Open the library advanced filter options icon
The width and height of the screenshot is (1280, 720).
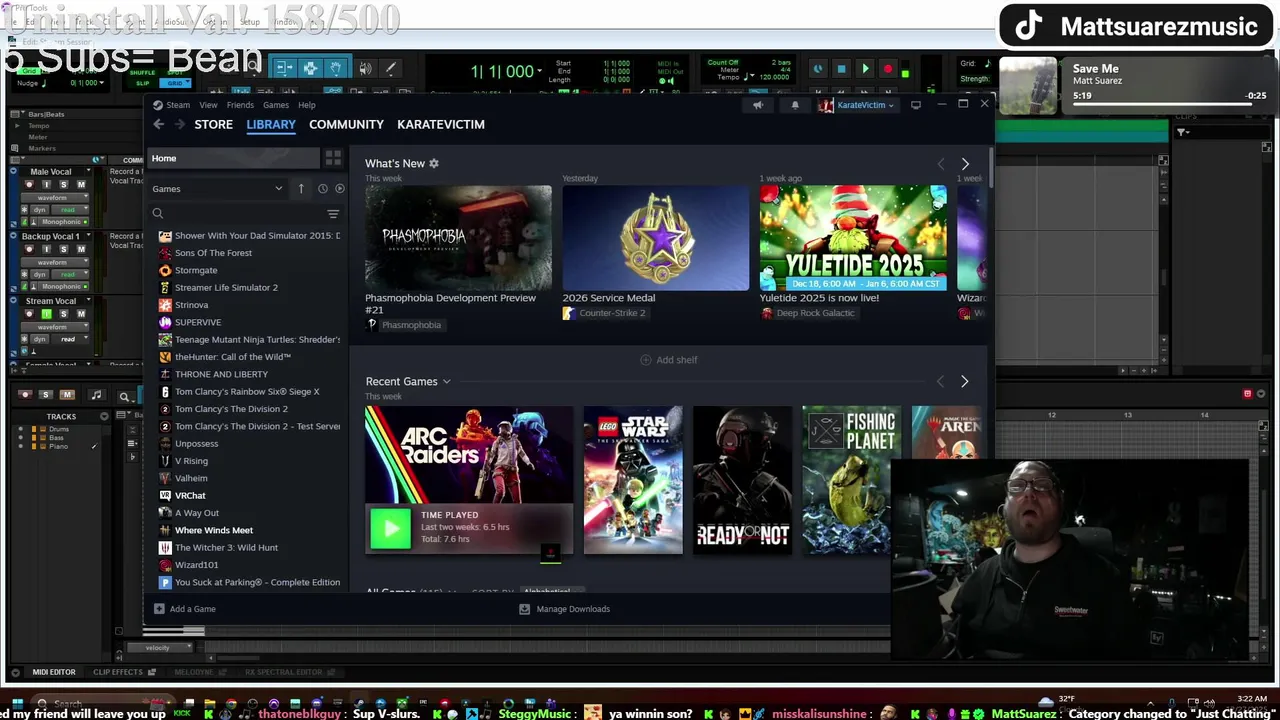pos(333,213)
